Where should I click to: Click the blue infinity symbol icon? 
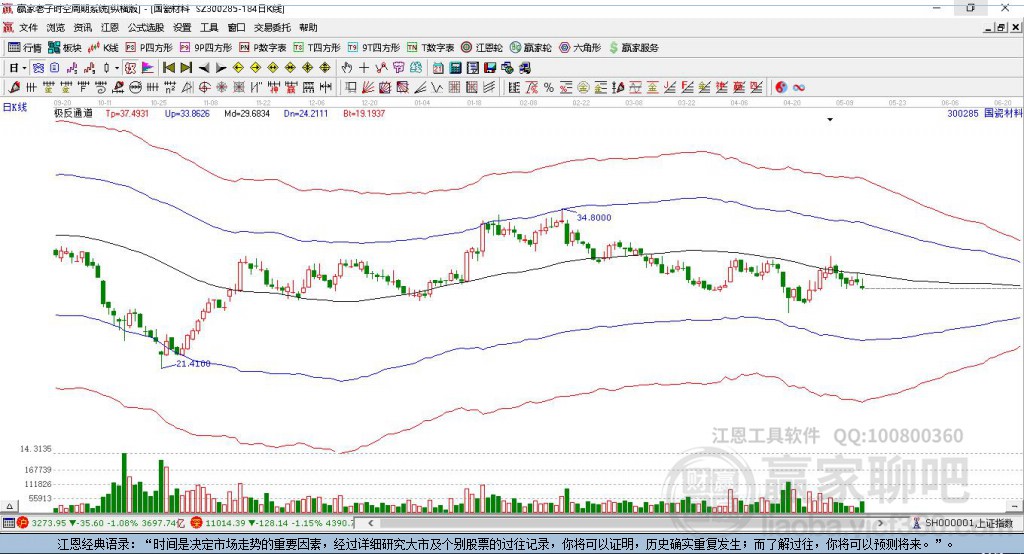coord(799,87)
